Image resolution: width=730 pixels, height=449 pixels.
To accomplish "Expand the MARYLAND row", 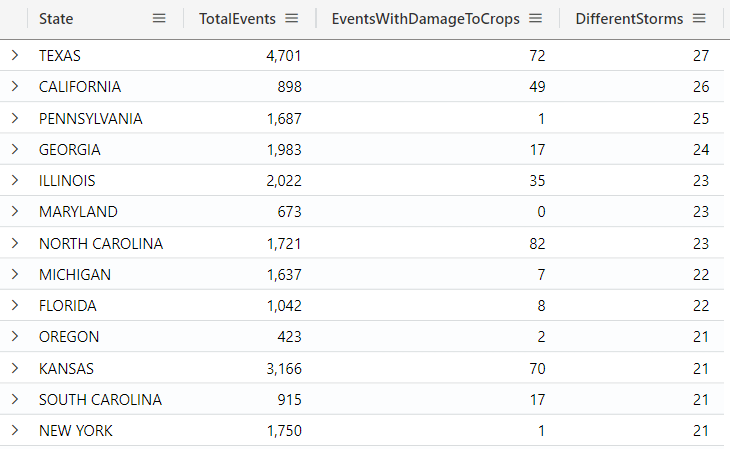I will (x=15, y=212).
